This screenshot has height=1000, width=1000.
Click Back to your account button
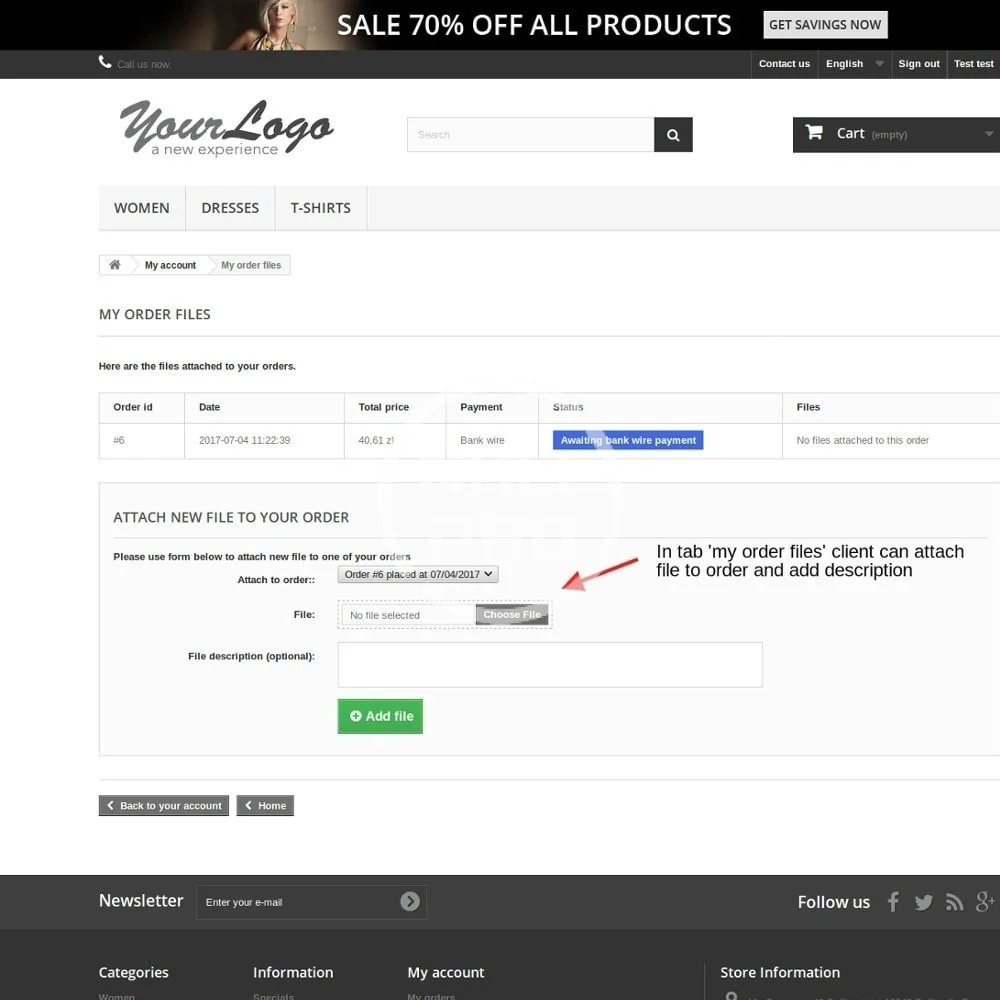164,806
